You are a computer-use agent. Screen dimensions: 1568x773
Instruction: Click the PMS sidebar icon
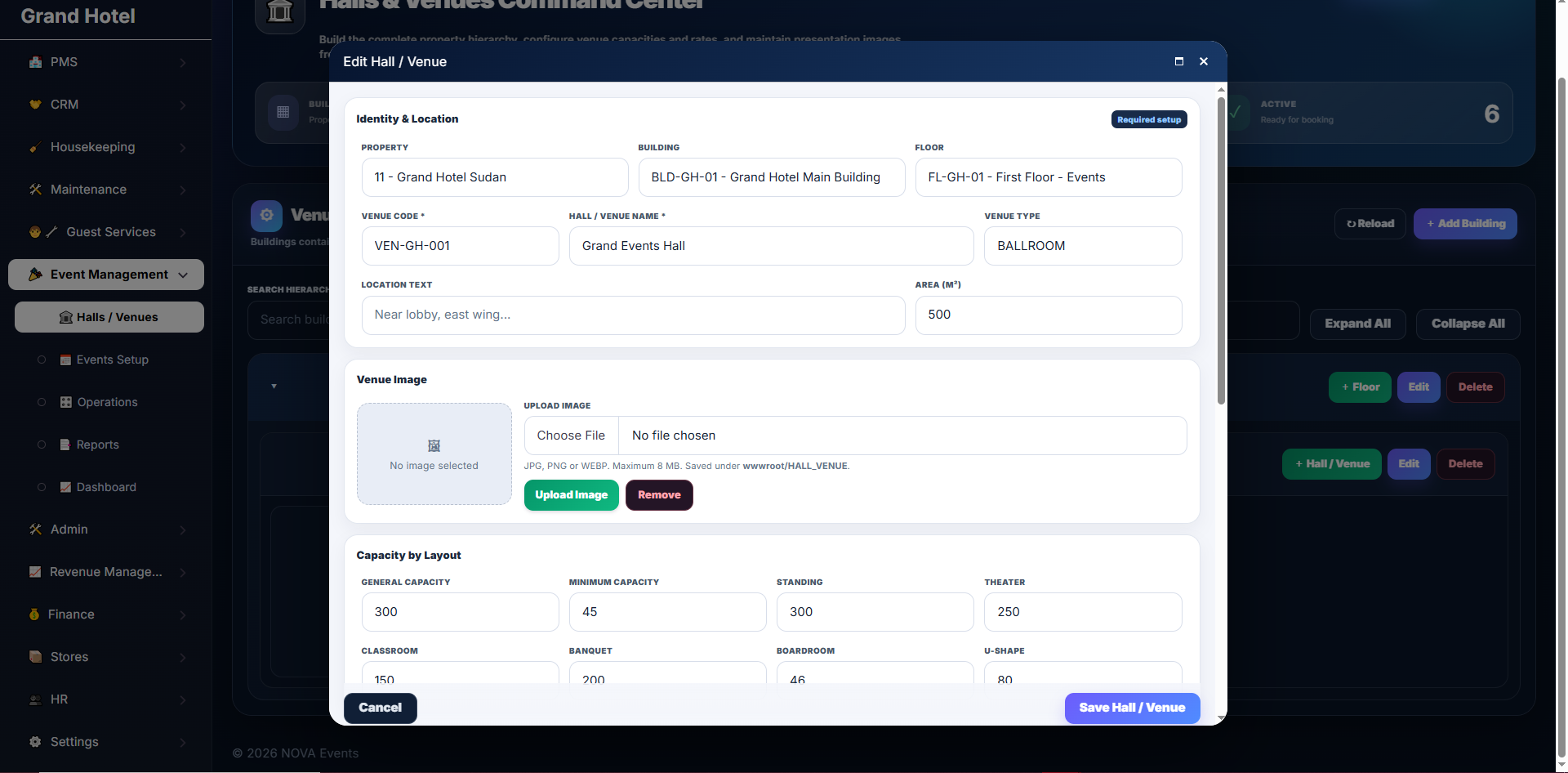(x=35, y=62)
